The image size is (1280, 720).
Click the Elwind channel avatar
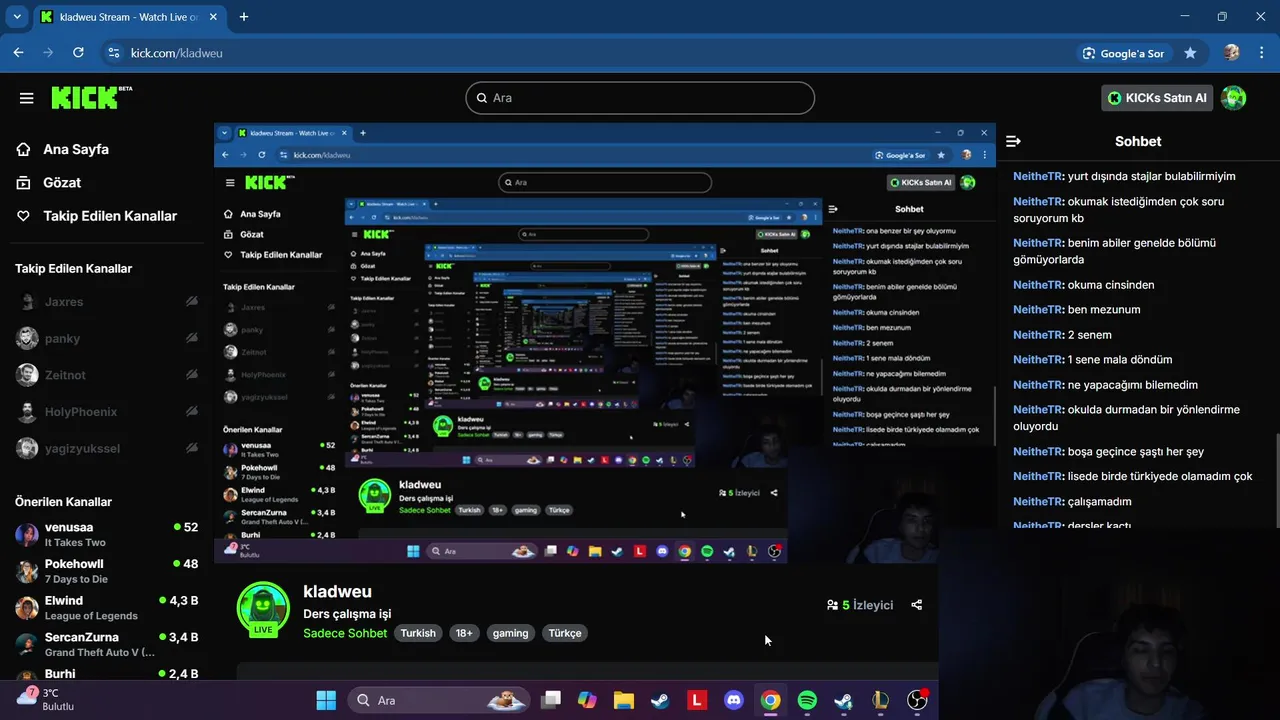click(27, 608)
